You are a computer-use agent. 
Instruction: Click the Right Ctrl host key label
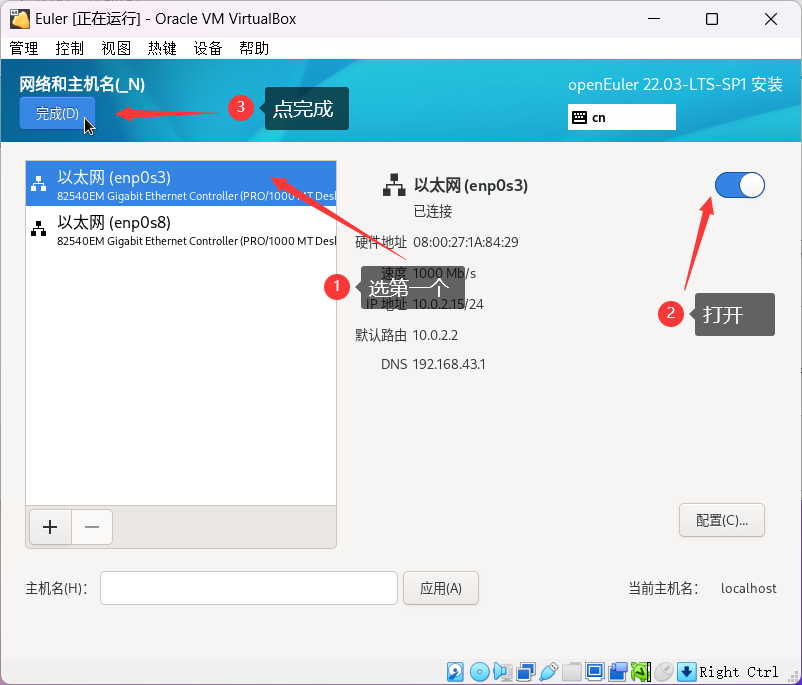tap(739, 672)
